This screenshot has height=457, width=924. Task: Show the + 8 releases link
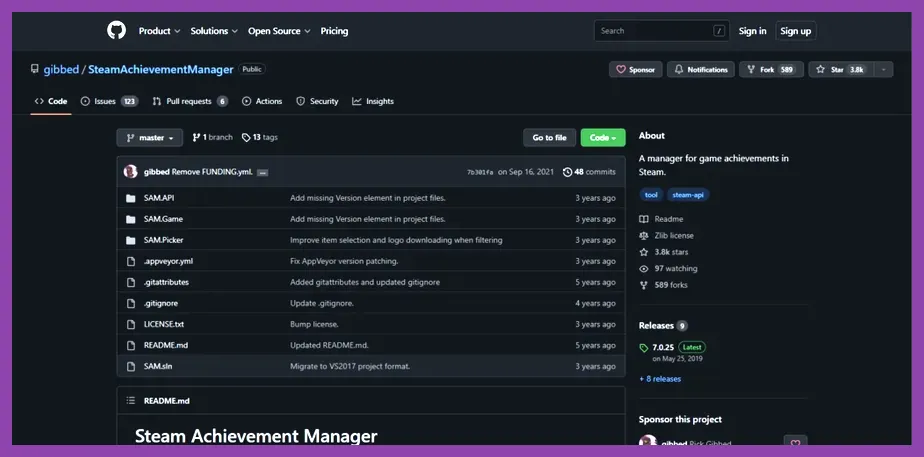(x=660, y=379)
